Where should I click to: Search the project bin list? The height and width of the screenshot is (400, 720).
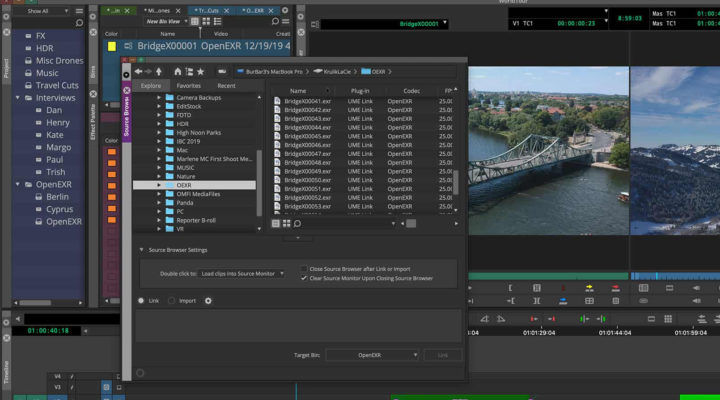point(79,23)
